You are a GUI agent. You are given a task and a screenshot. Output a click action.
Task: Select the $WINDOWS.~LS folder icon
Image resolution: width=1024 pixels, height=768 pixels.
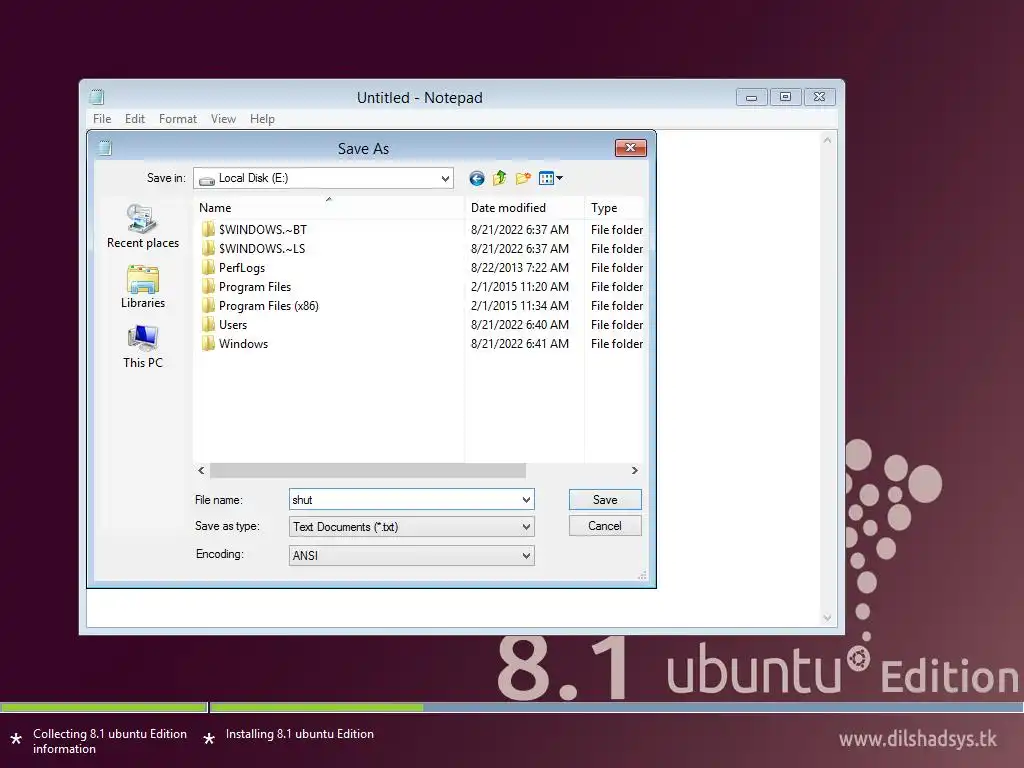[x=208, y=248]
